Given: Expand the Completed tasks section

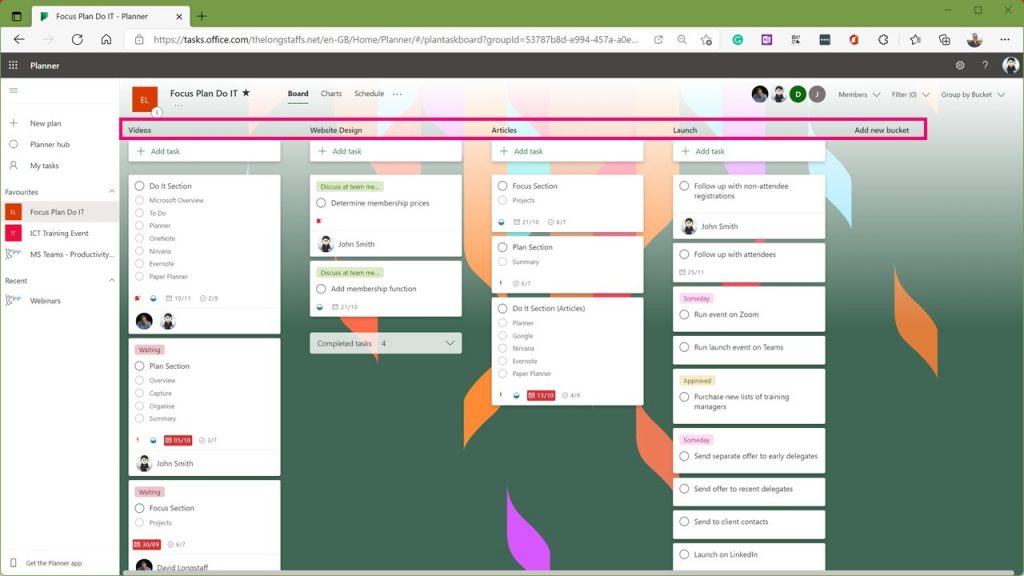Looking at the screenshot, I should 449,343.
